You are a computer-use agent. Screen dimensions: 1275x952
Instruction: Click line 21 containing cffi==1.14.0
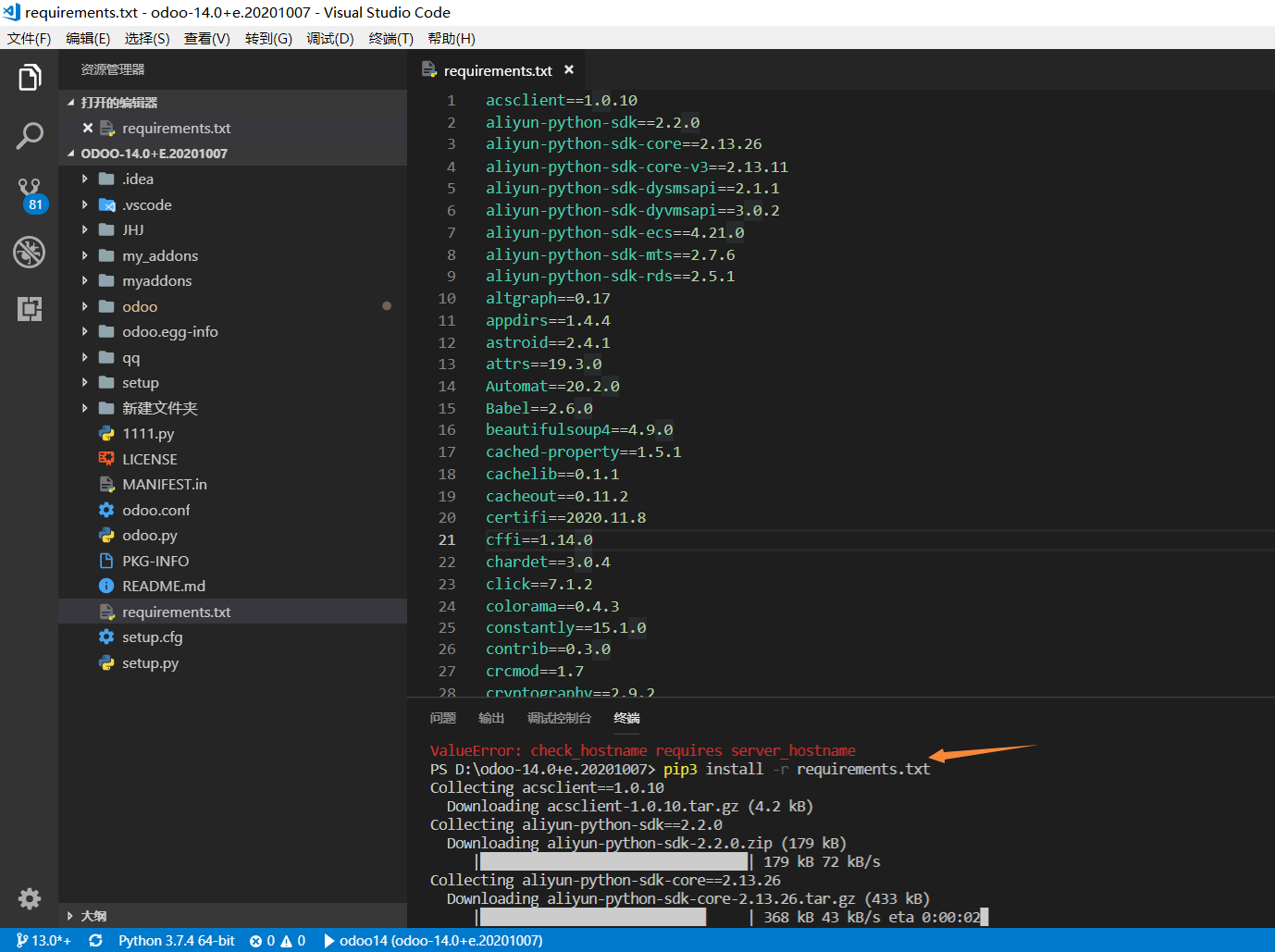[x=540, y=539]
